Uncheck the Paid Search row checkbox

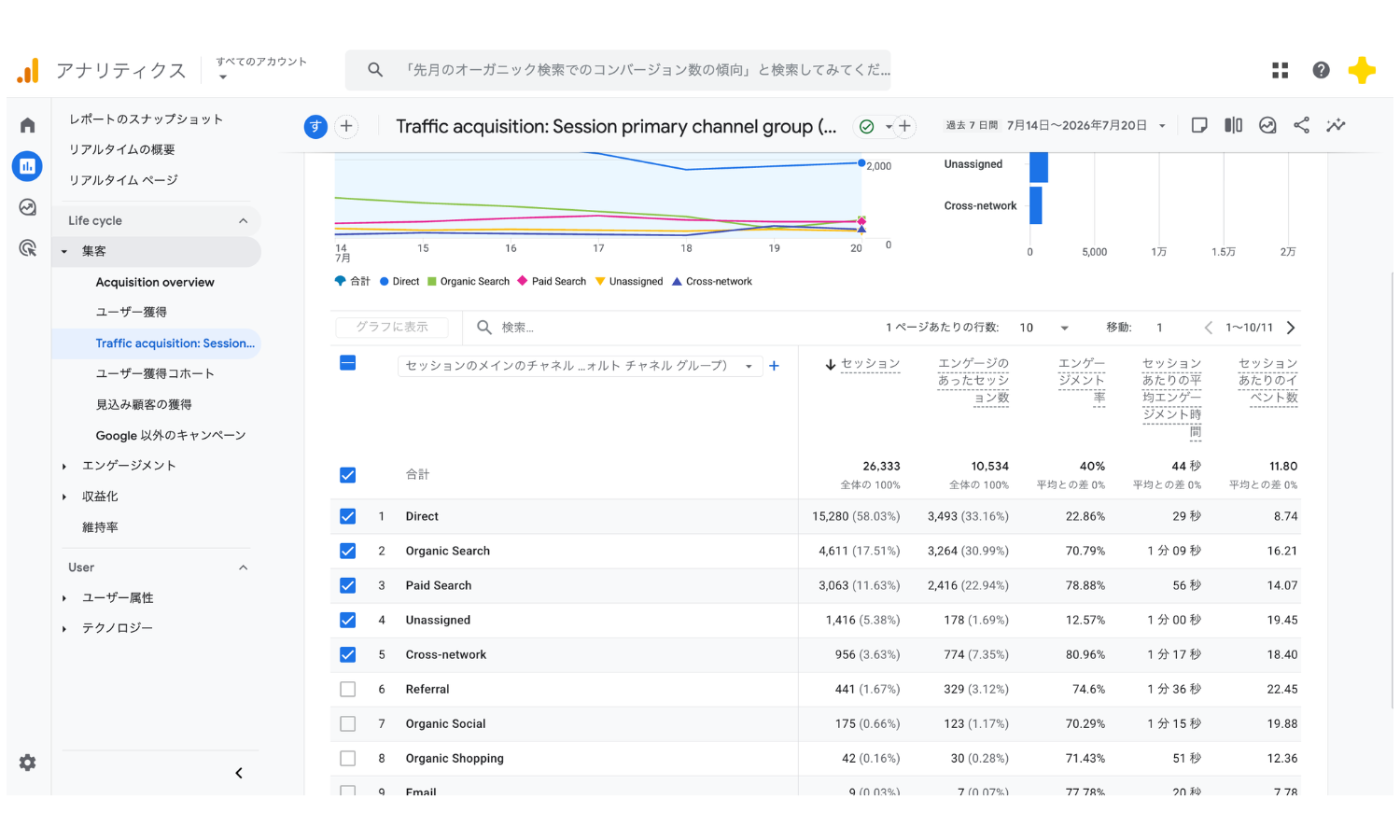(x=348, y=585)
